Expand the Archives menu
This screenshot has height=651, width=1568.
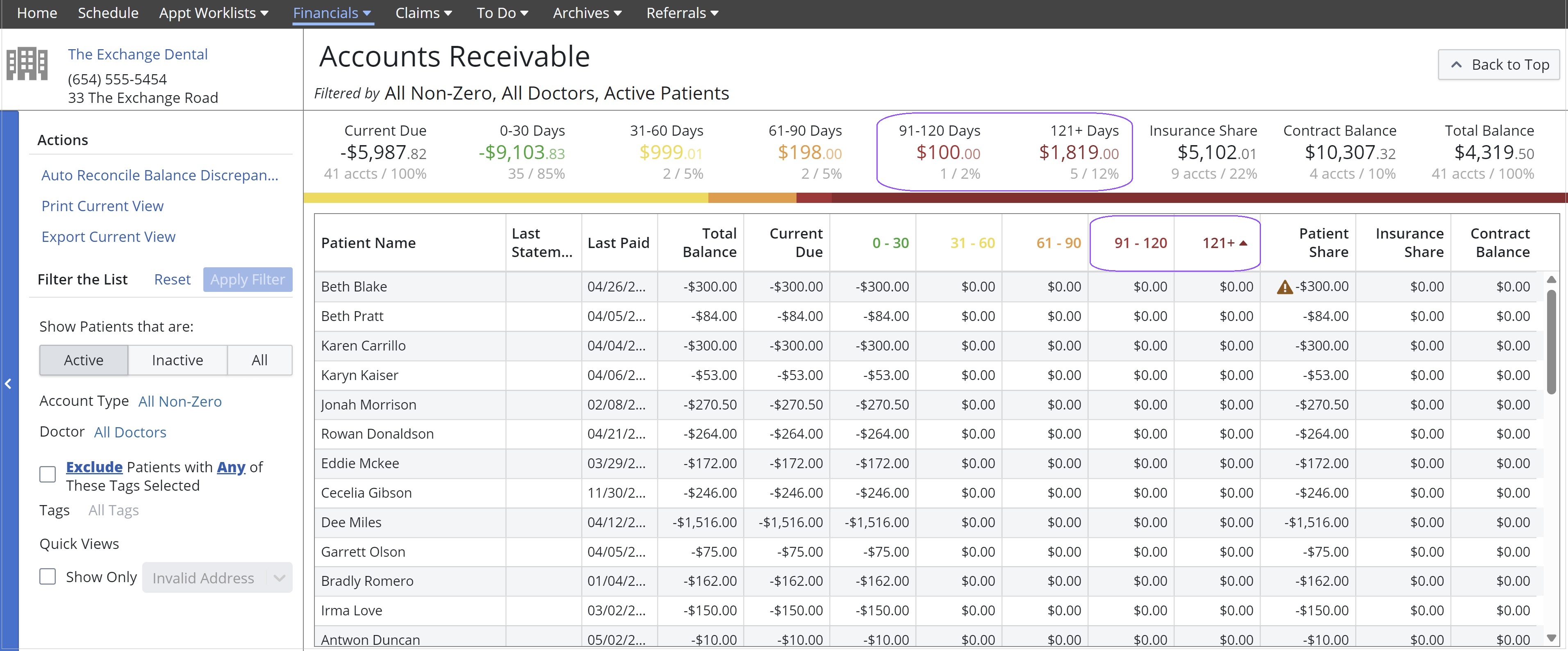[587, 13]
